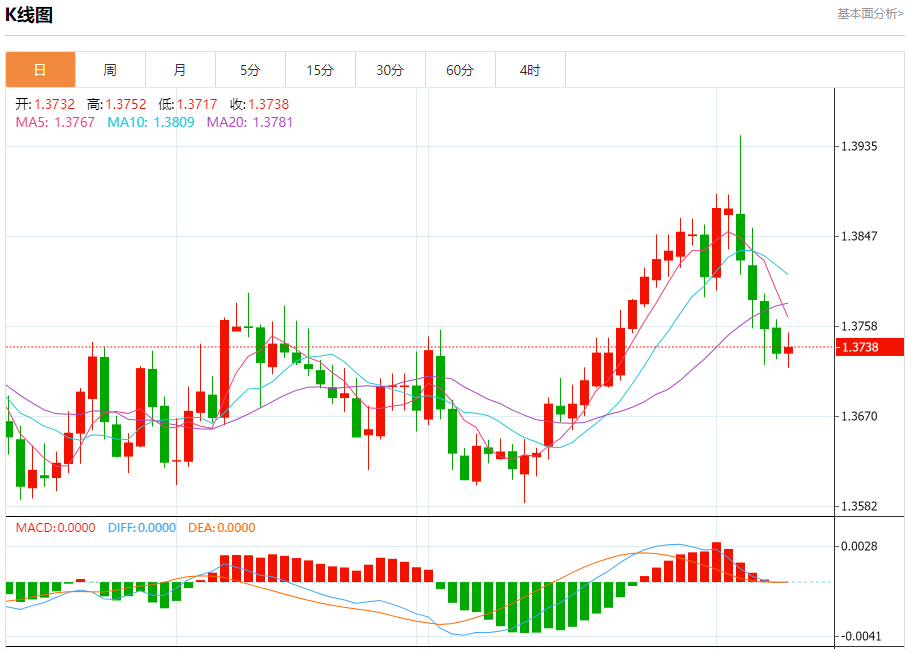Click the 1.3758 price axis label
This screenshot has width=914, height=649.
[859, 326]
